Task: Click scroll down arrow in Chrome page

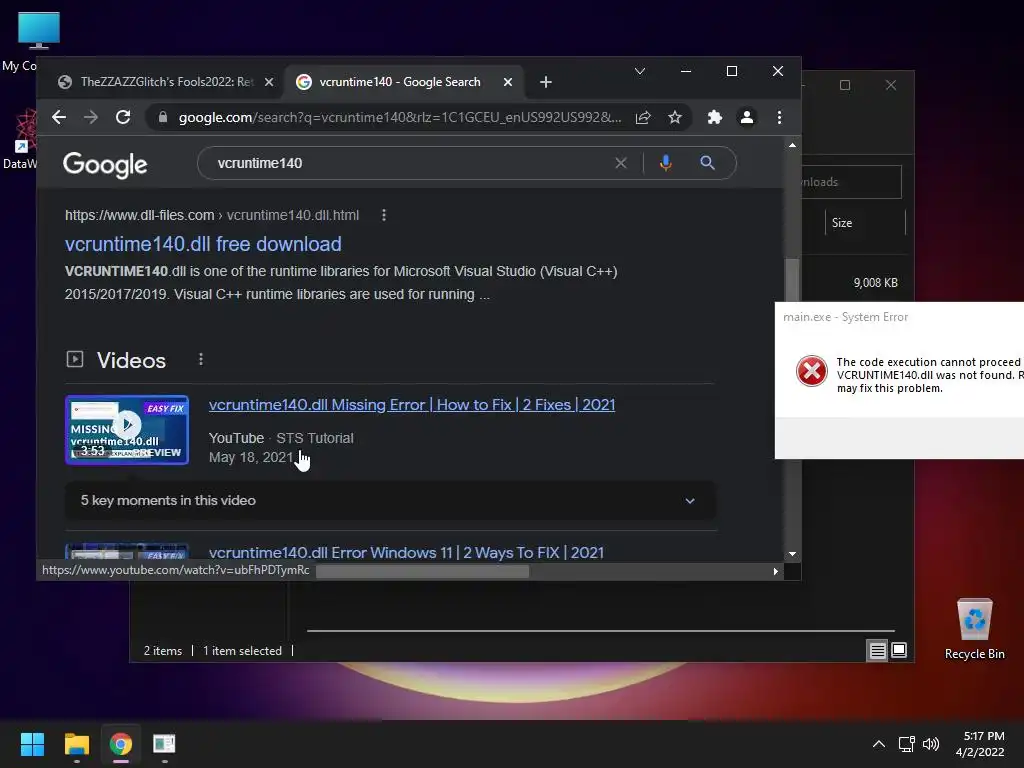Action: (792, 554)
